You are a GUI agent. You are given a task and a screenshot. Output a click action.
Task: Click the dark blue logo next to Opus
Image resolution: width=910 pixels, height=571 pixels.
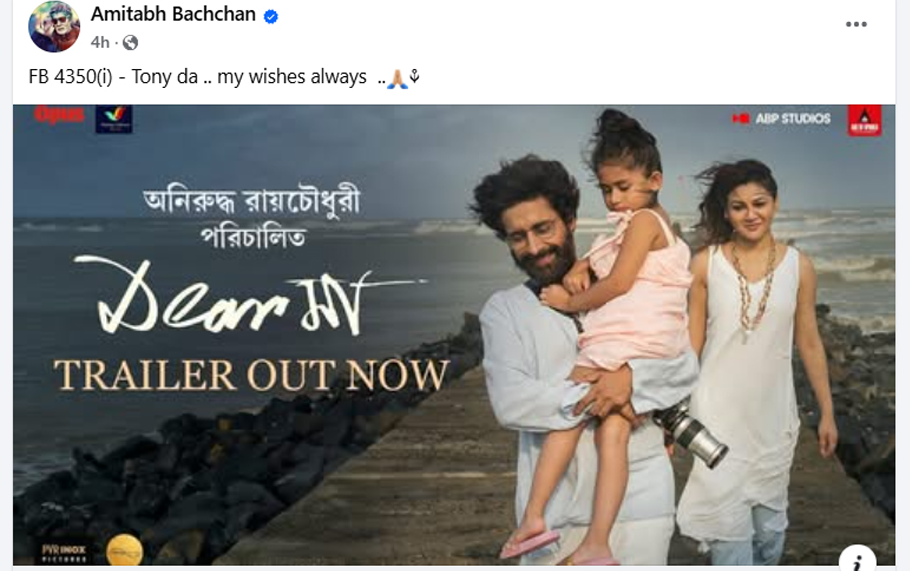pyautogui.click(x=114, y=119)
